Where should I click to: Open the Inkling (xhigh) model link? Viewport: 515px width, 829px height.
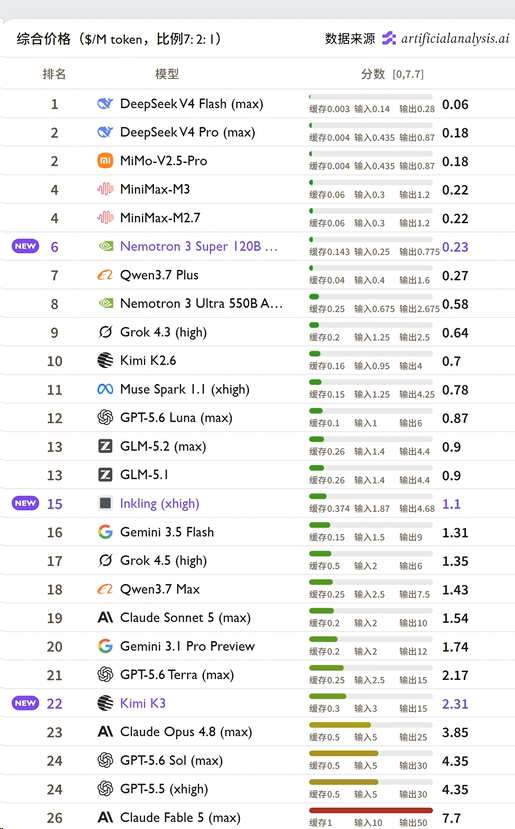pos(159,504)
